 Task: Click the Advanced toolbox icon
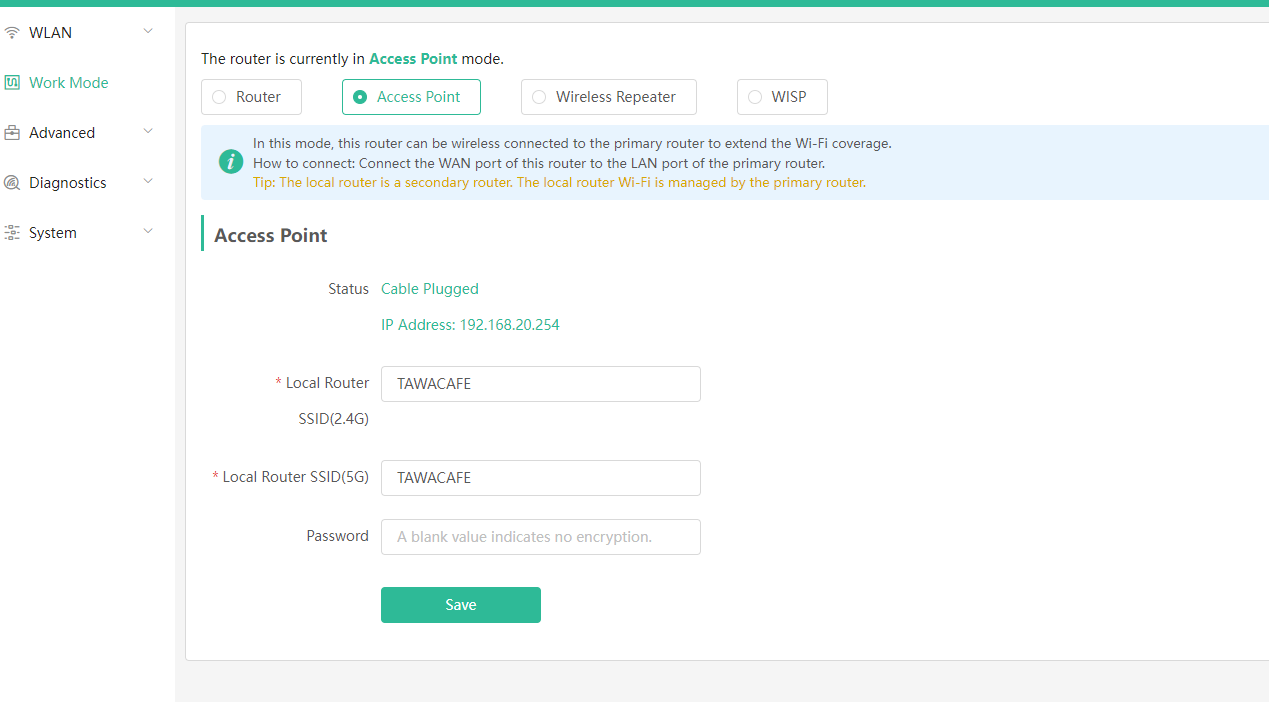(x=12, y=133)
